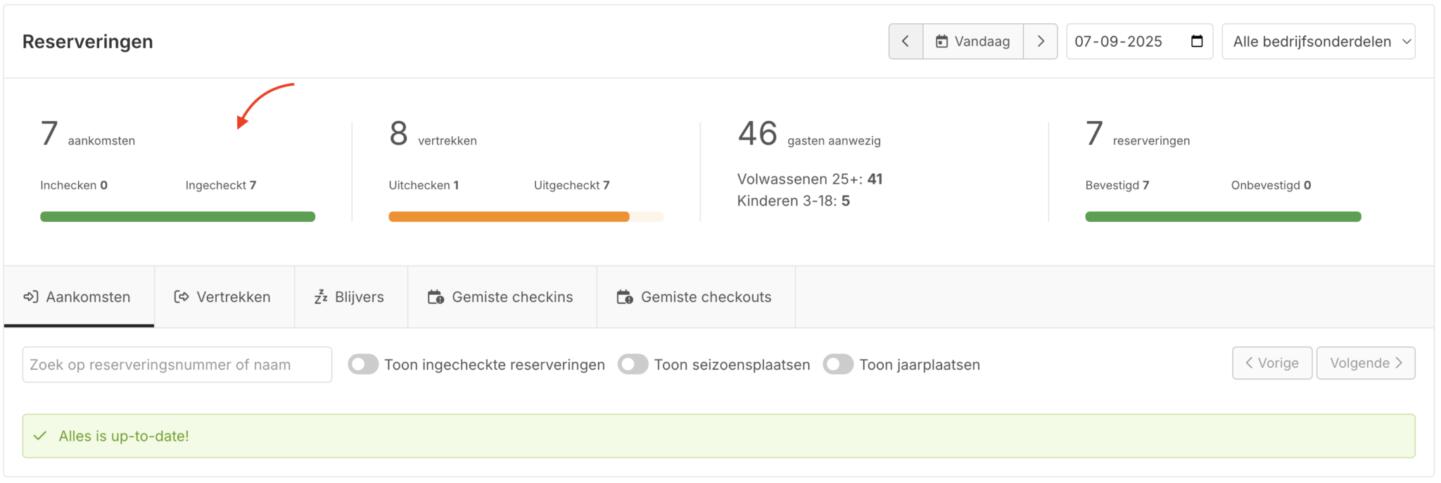Focus the reserveringsnummer of naam search field
This screenshot has height=483, width=1441.
pos(177,365)
